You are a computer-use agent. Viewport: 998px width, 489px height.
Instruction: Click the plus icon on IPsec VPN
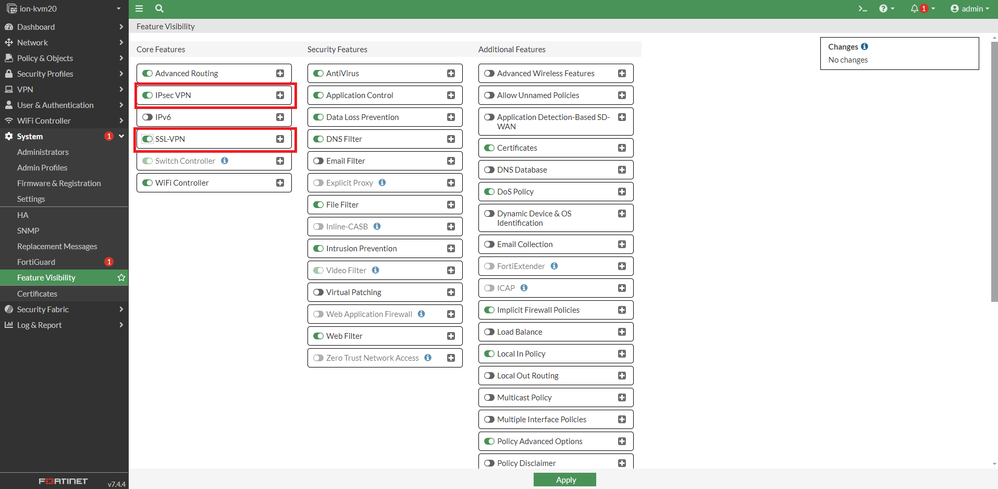[x=280, y=95]
